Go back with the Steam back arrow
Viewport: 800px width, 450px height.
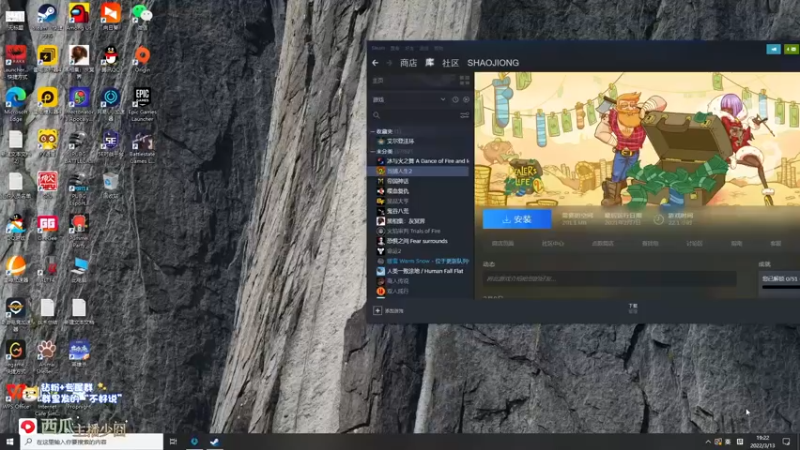[376, 63]
